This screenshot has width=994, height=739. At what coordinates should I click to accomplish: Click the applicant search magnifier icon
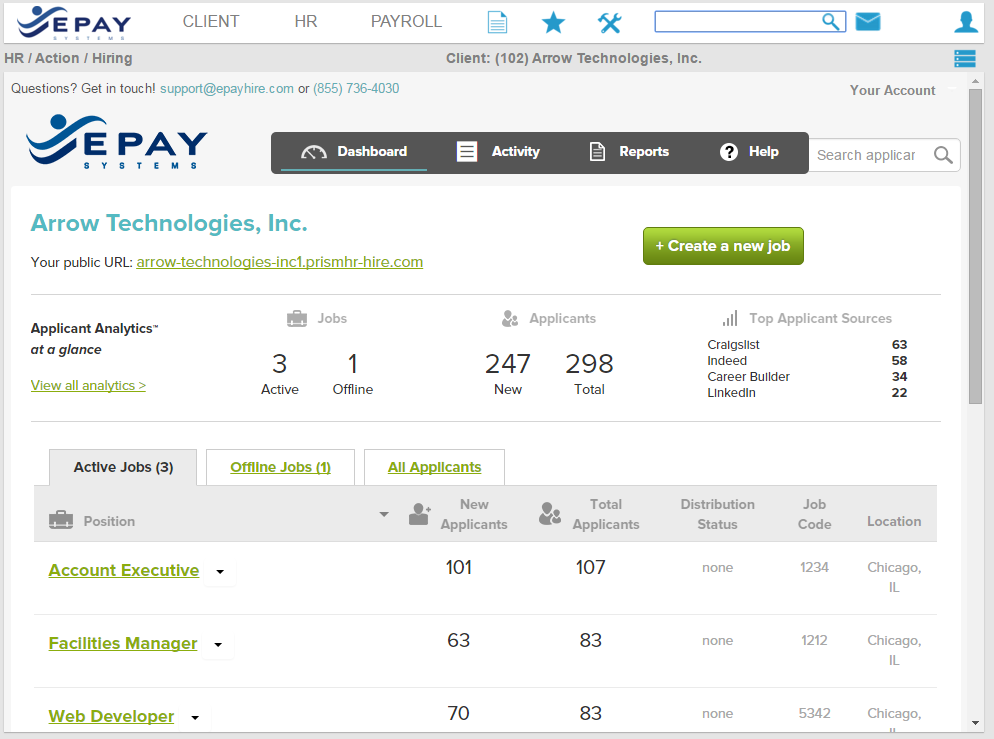pyautogui.click(x=942, y=155)
